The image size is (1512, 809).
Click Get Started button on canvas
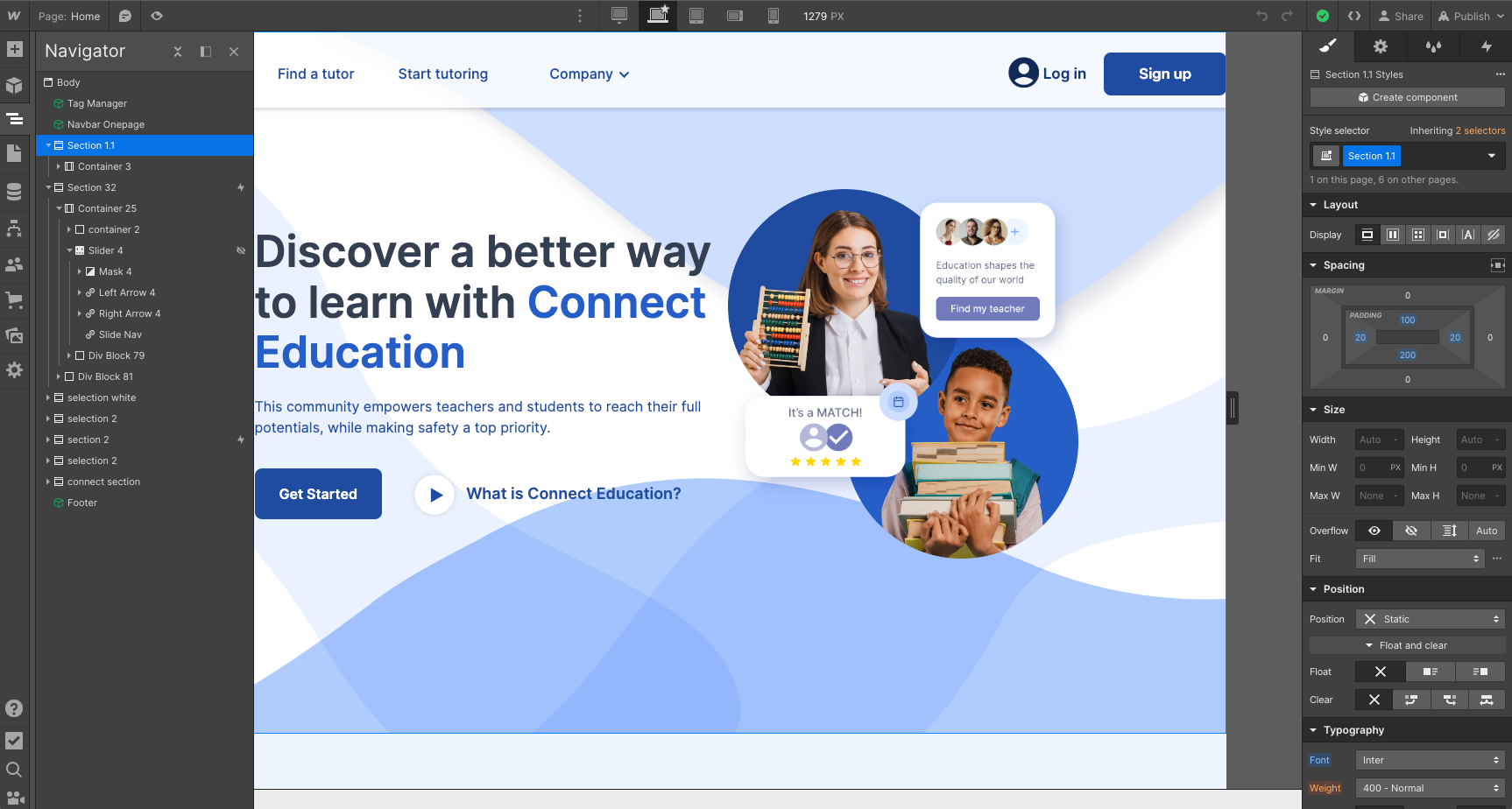[318, 494]
